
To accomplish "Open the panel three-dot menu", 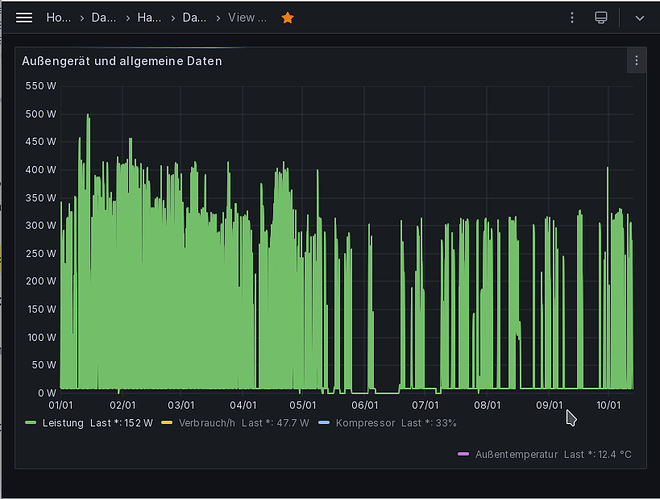I will (636, 61).
